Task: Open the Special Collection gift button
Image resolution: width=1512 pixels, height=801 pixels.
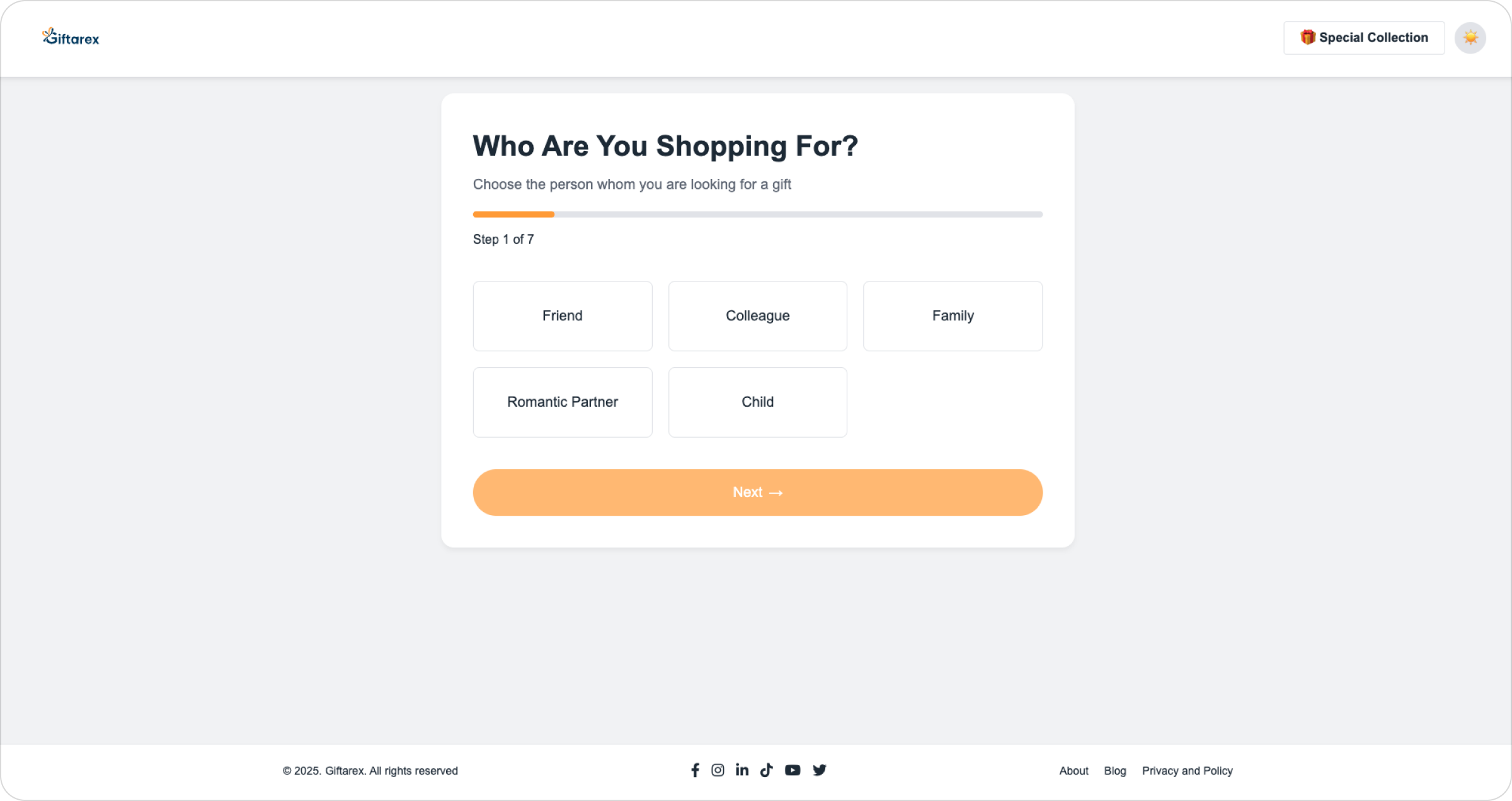Action: point(1364,38)
